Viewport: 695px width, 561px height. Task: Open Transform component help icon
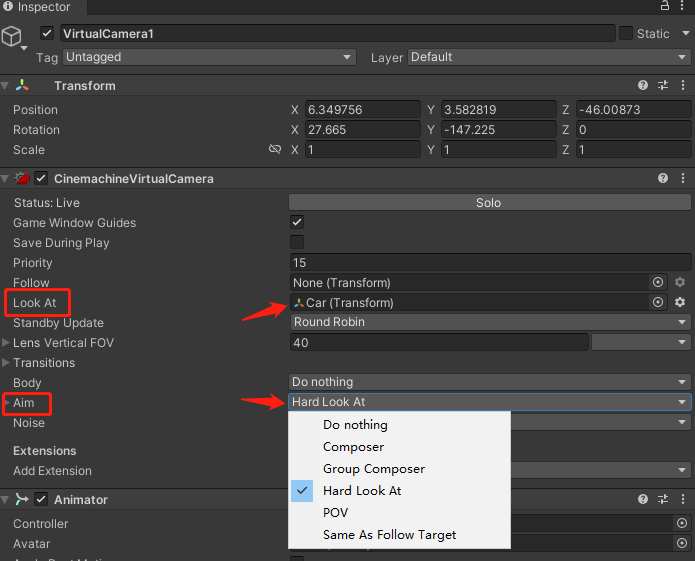(x=643, y=85)
